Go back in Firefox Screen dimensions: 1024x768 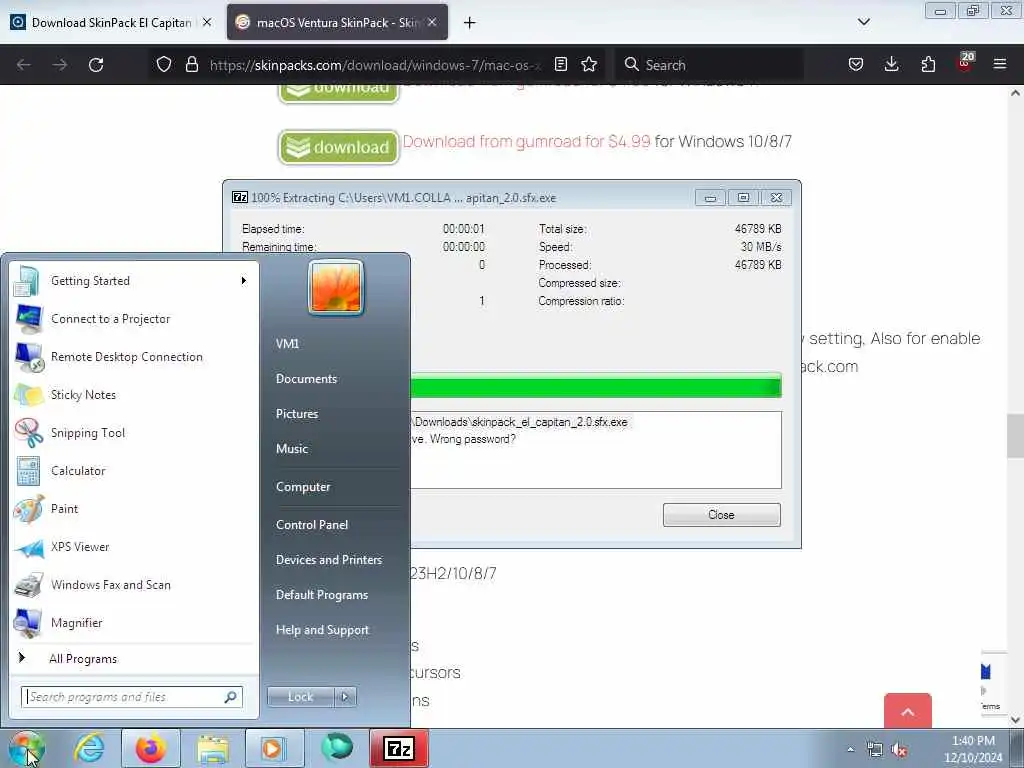24,65
